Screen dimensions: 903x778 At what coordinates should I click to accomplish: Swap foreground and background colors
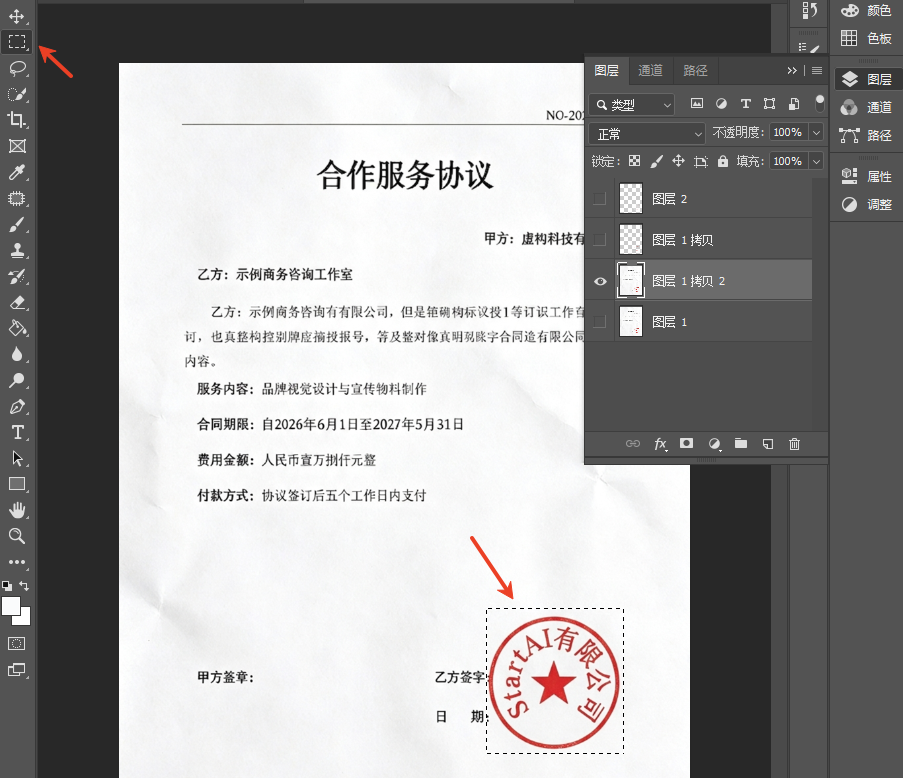[24, 586]
